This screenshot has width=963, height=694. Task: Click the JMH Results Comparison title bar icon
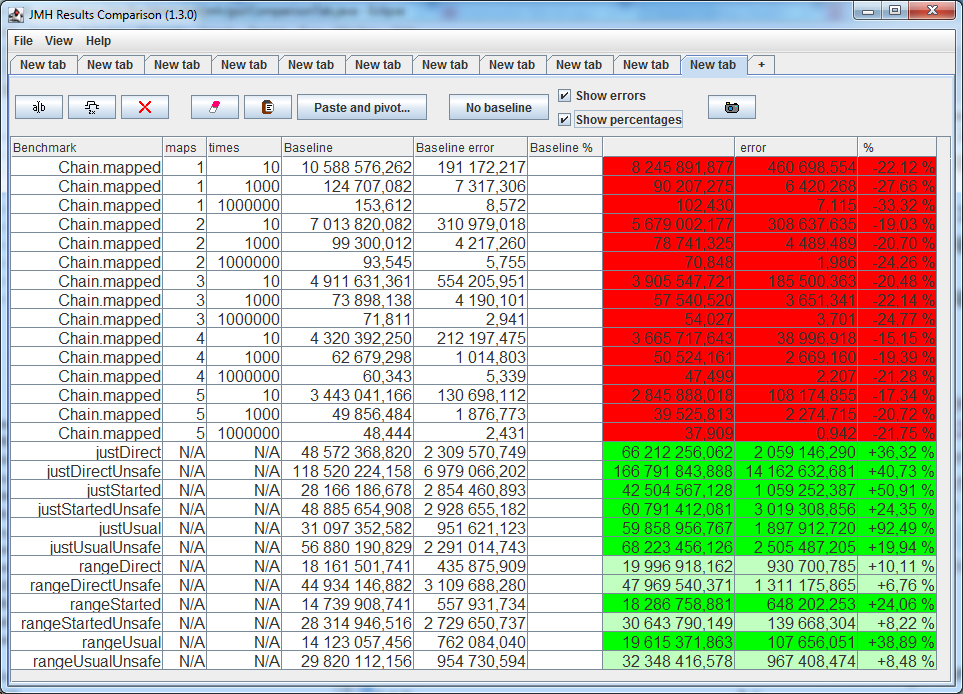click(16, 14)
